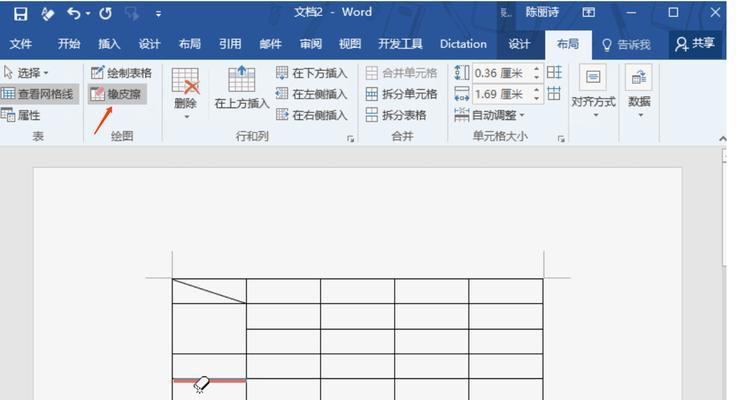Open Customize Quick Access Toolbar dropdown
Viewport: 736px width, 400px height.
coord(159,14)
